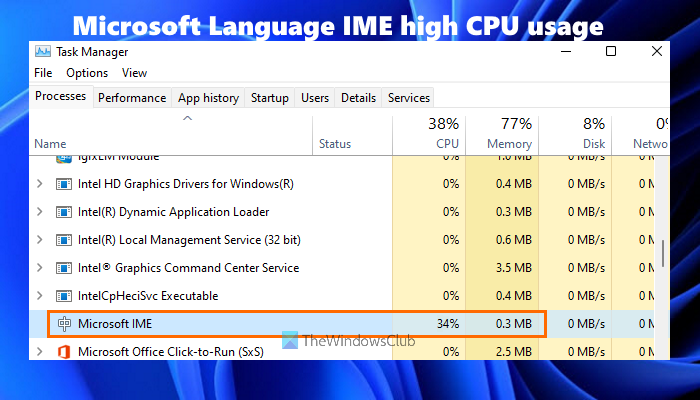
Task: Click the Intel Dynamic Application Loader icon
Action: coord(64,212)
